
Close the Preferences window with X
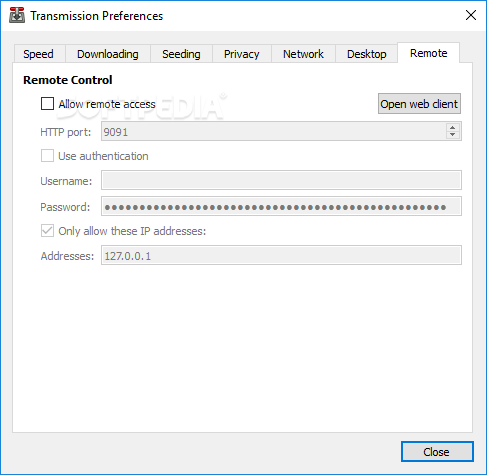(471, 15)
